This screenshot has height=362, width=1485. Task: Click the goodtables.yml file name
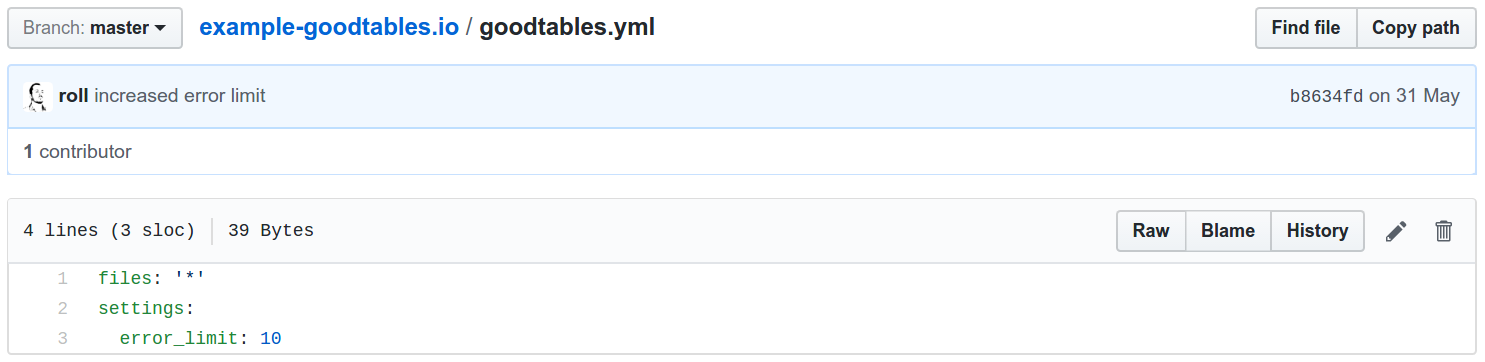(x=567, y=27)
